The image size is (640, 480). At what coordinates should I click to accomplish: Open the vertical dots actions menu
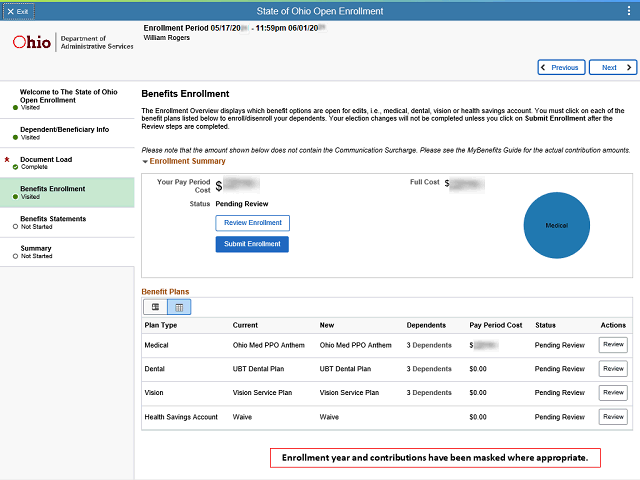629,11
